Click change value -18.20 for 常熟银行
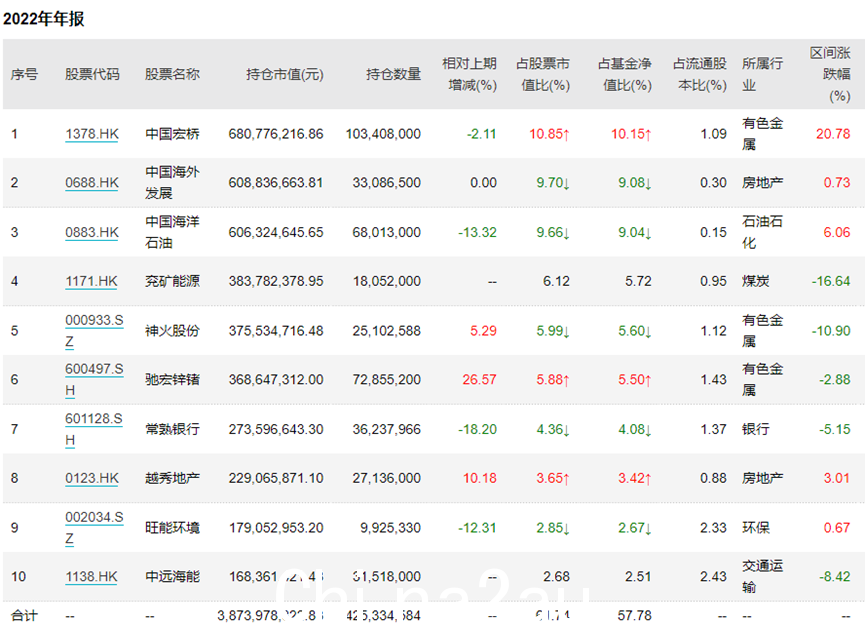The width and height of the screenshot is (865, 628). click(x=477, y=429)
